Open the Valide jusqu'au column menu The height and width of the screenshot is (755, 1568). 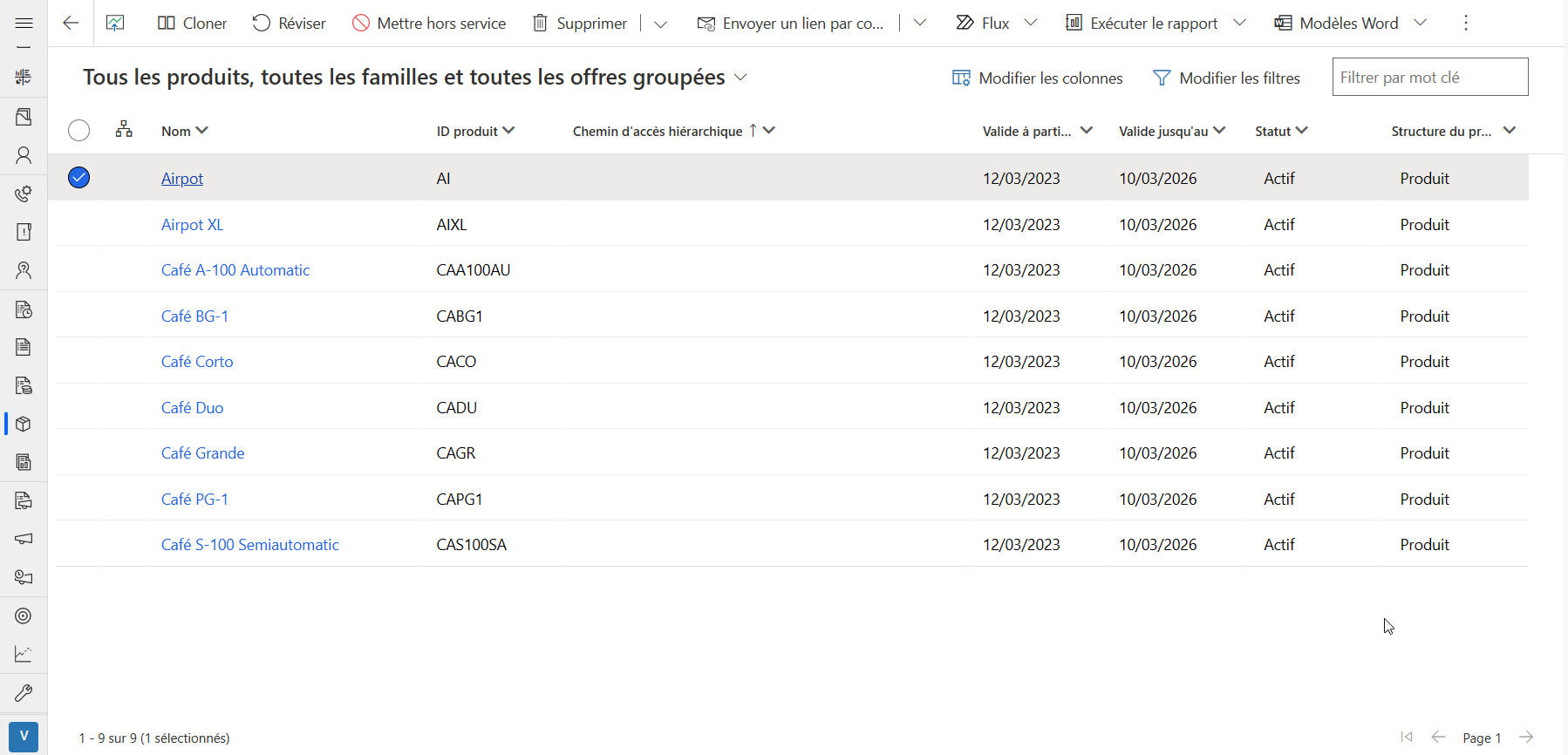point(1172,131)
